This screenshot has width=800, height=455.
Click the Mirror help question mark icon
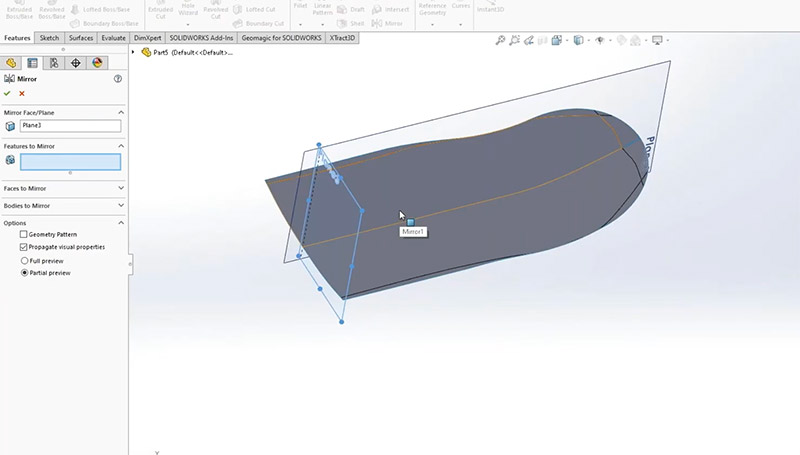[x=118, y=78]
